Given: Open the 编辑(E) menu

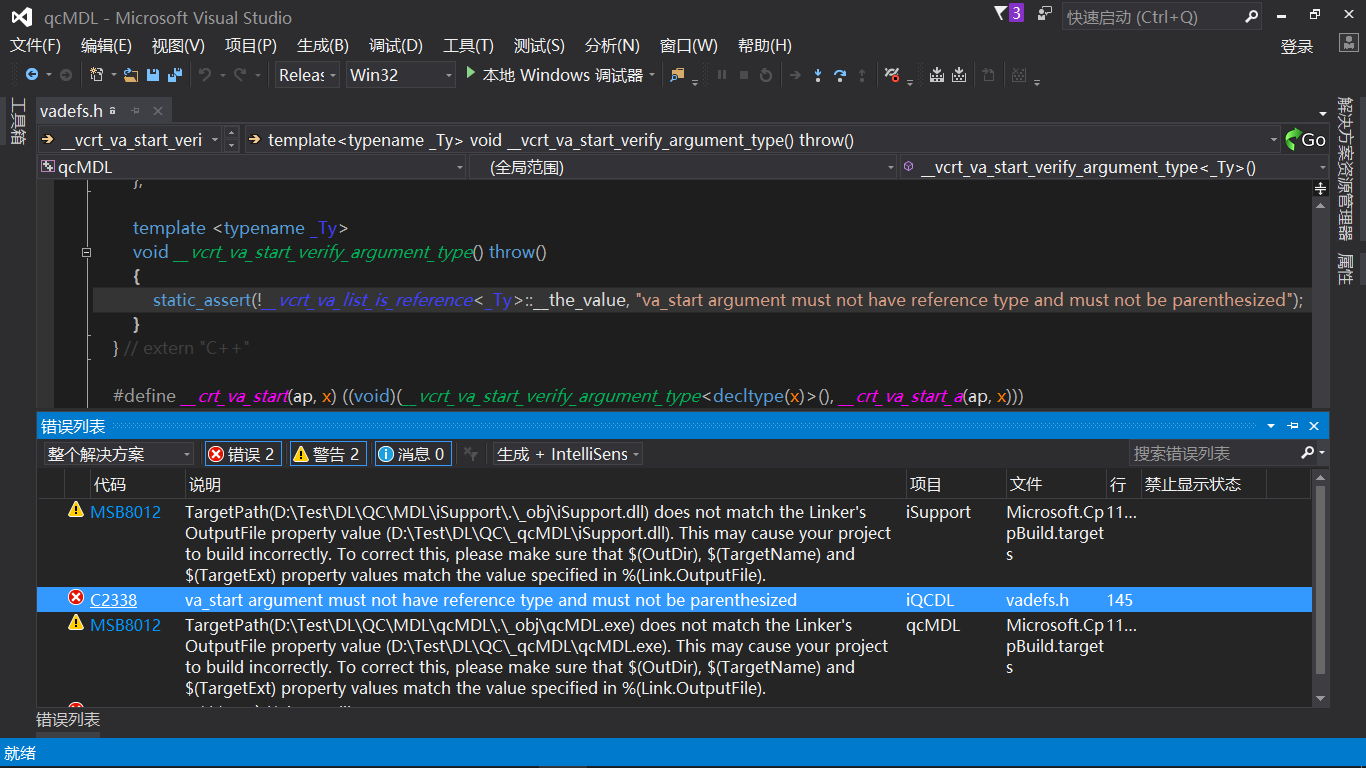Looking at the screenshot, I should coord(106,46).
